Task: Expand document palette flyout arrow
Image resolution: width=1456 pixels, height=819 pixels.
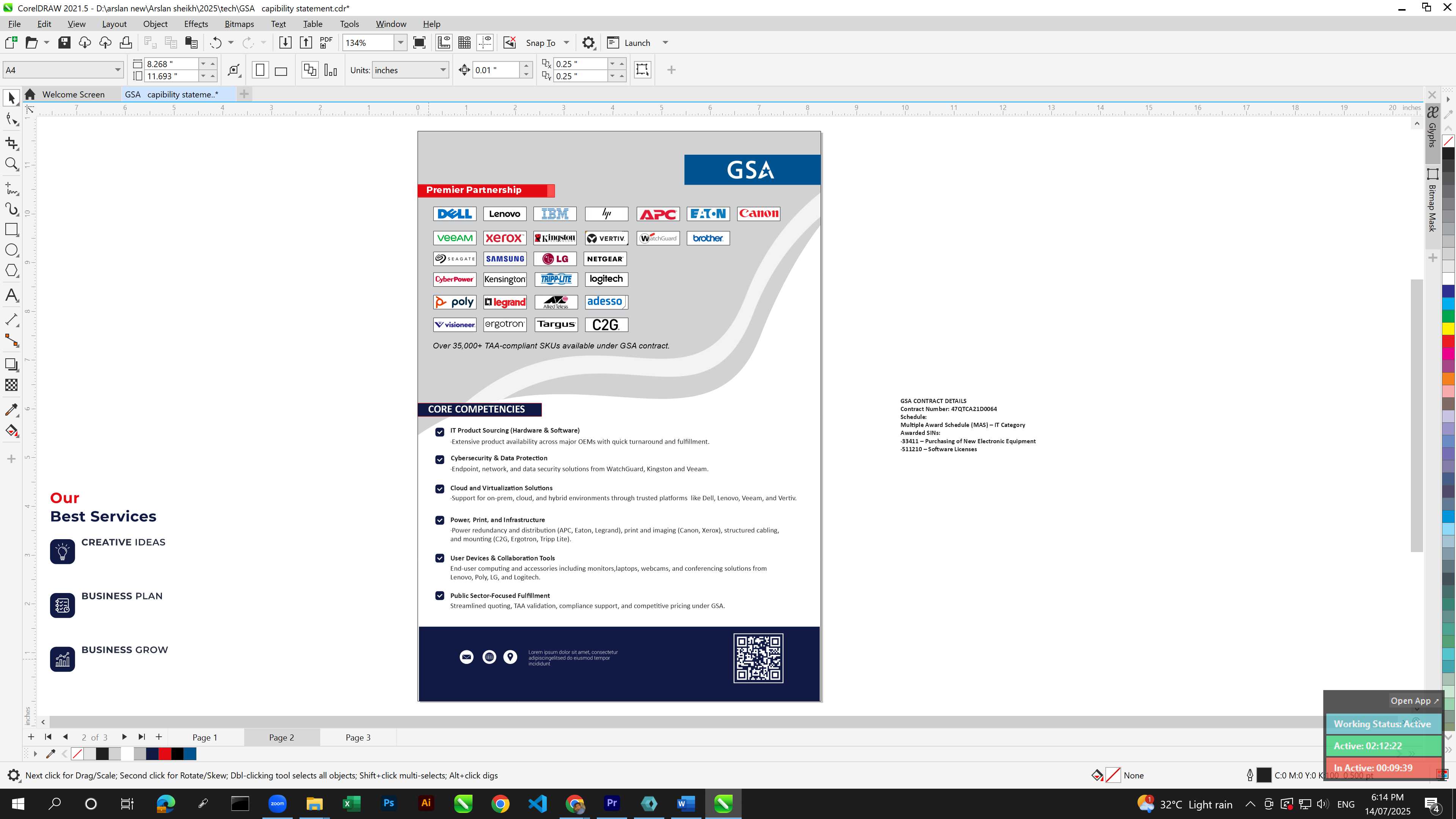Action: (x=35, y=754)
